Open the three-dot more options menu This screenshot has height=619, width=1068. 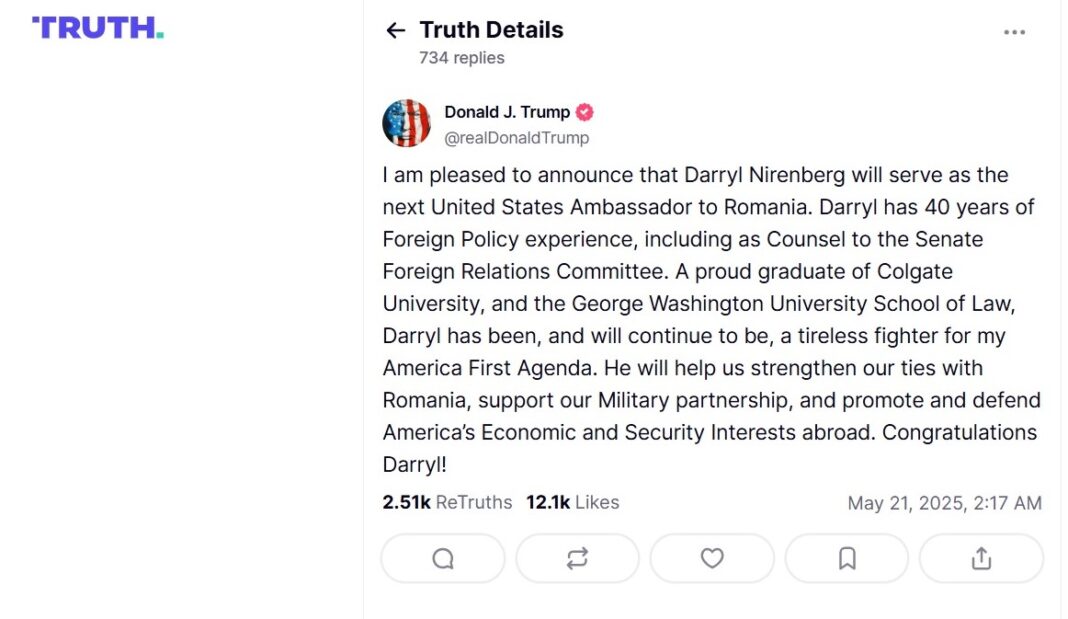tap(1014, 32)
